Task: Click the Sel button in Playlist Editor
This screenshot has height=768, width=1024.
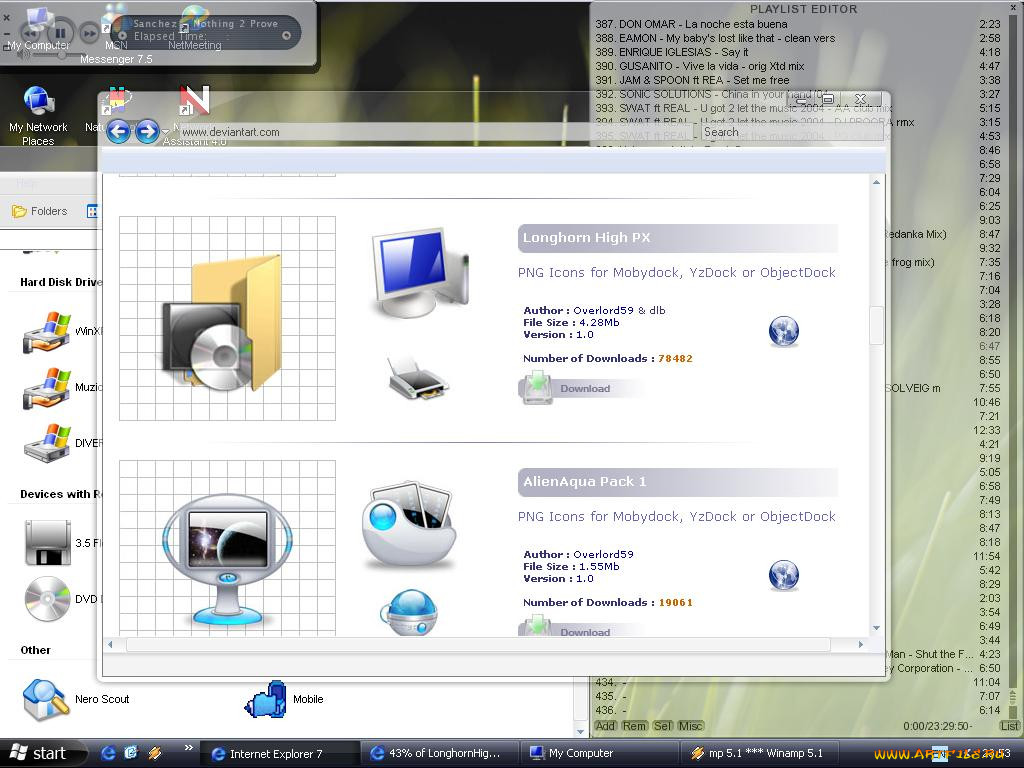Action: click(x=662, y=726)
